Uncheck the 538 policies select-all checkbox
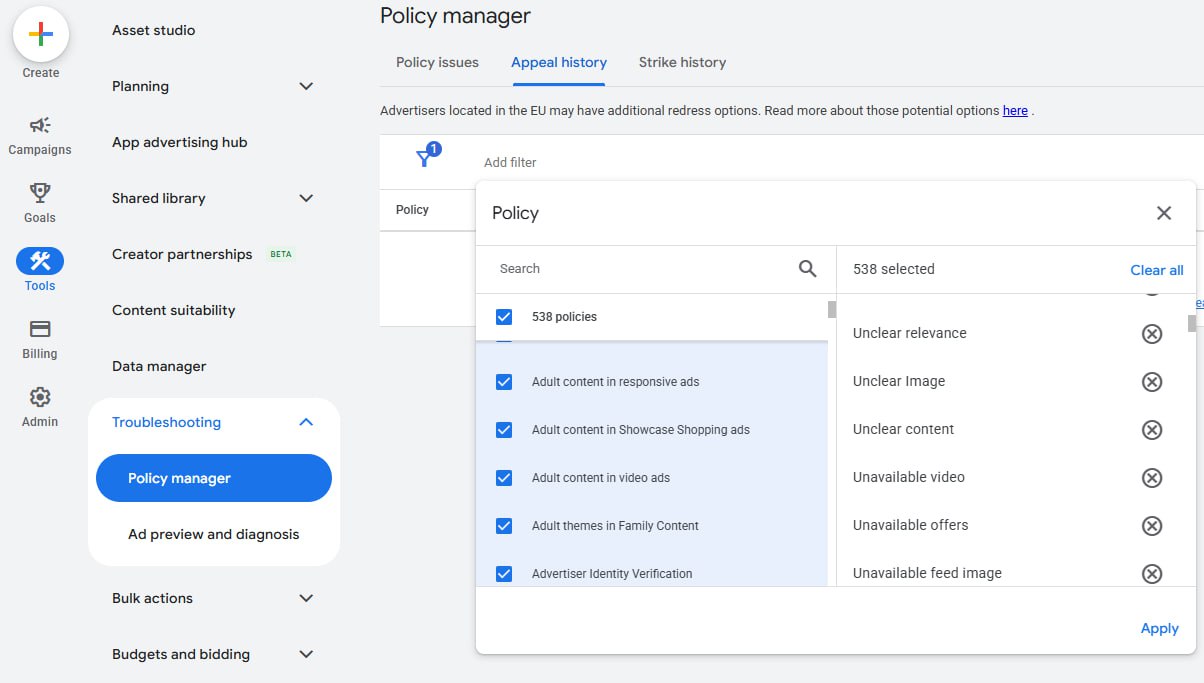Screen dimensions: 1204x683 (504, 317)
